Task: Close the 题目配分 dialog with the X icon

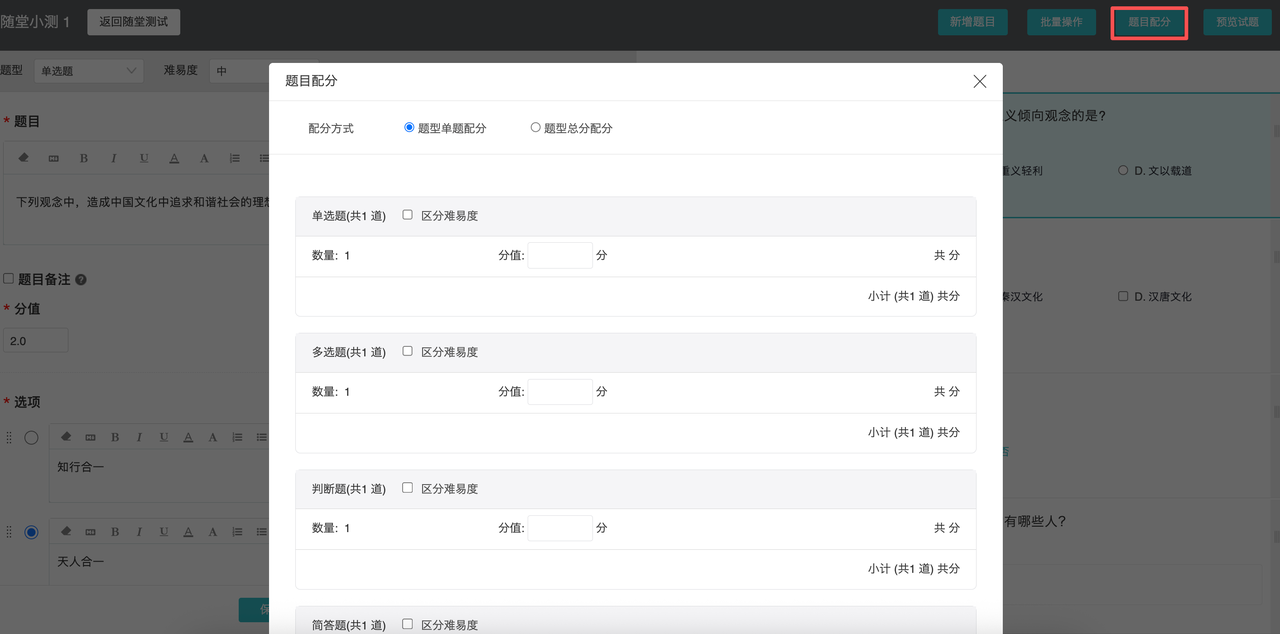Action: click(x=980, y=81)
